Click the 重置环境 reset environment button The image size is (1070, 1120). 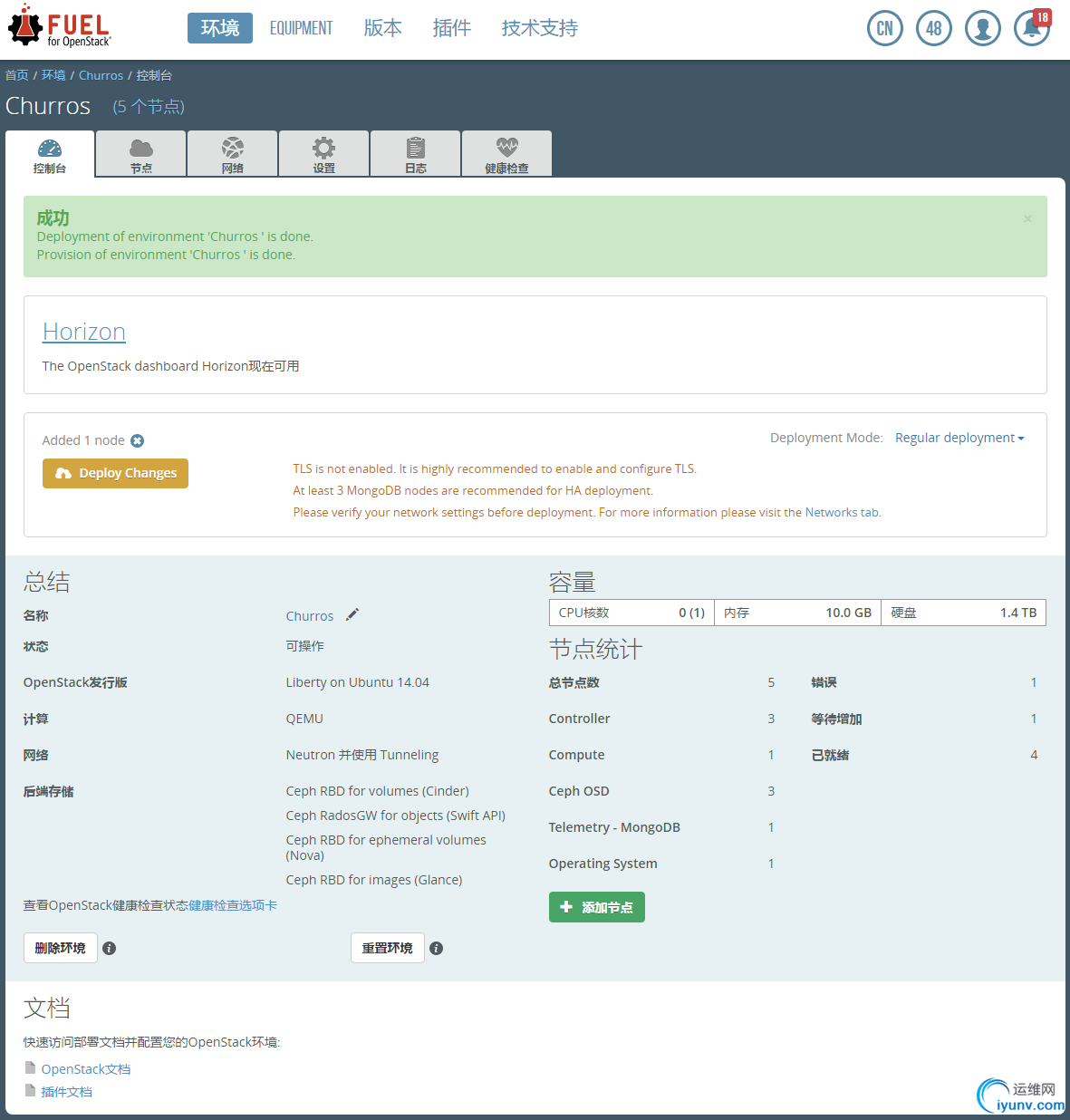coord(387,948)
